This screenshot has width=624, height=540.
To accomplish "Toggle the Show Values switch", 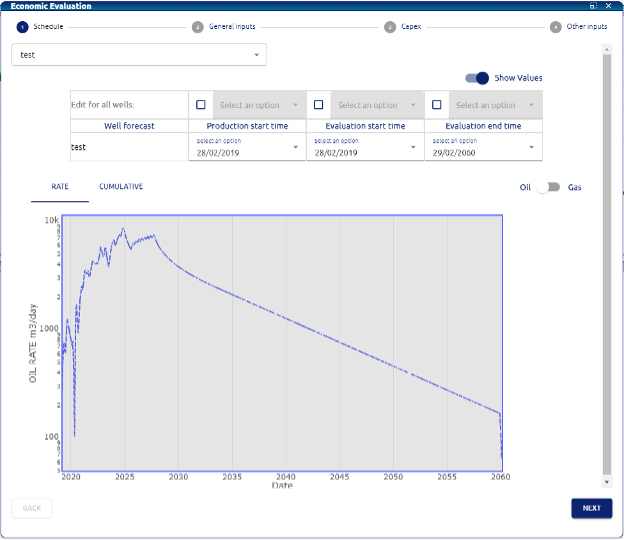I will [477, 78].
